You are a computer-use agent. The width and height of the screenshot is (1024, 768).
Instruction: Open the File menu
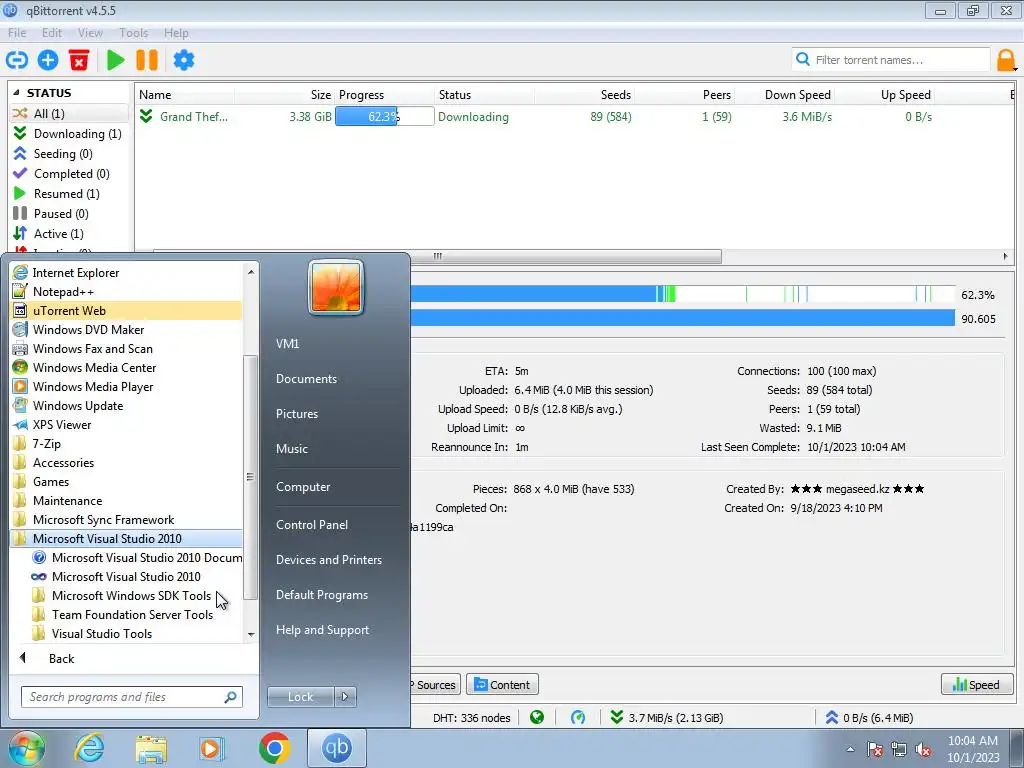click(x=17, y=33)
